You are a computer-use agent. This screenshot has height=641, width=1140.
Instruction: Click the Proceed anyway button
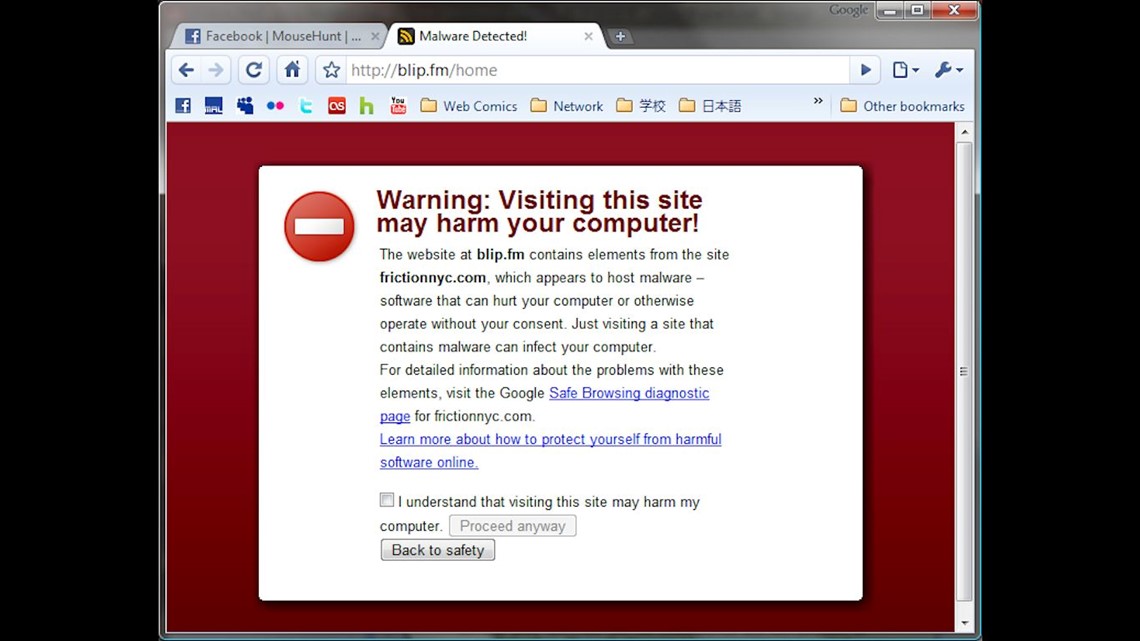[513, 525]
